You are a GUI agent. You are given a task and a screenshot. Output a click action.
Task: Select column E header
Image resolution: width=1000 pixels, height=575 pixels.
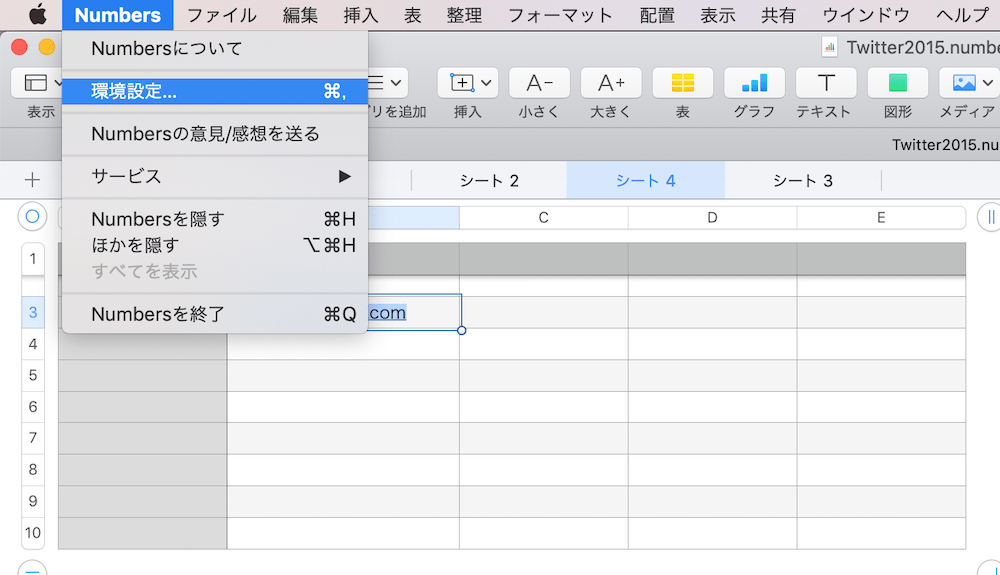click(x=881, y=217)
